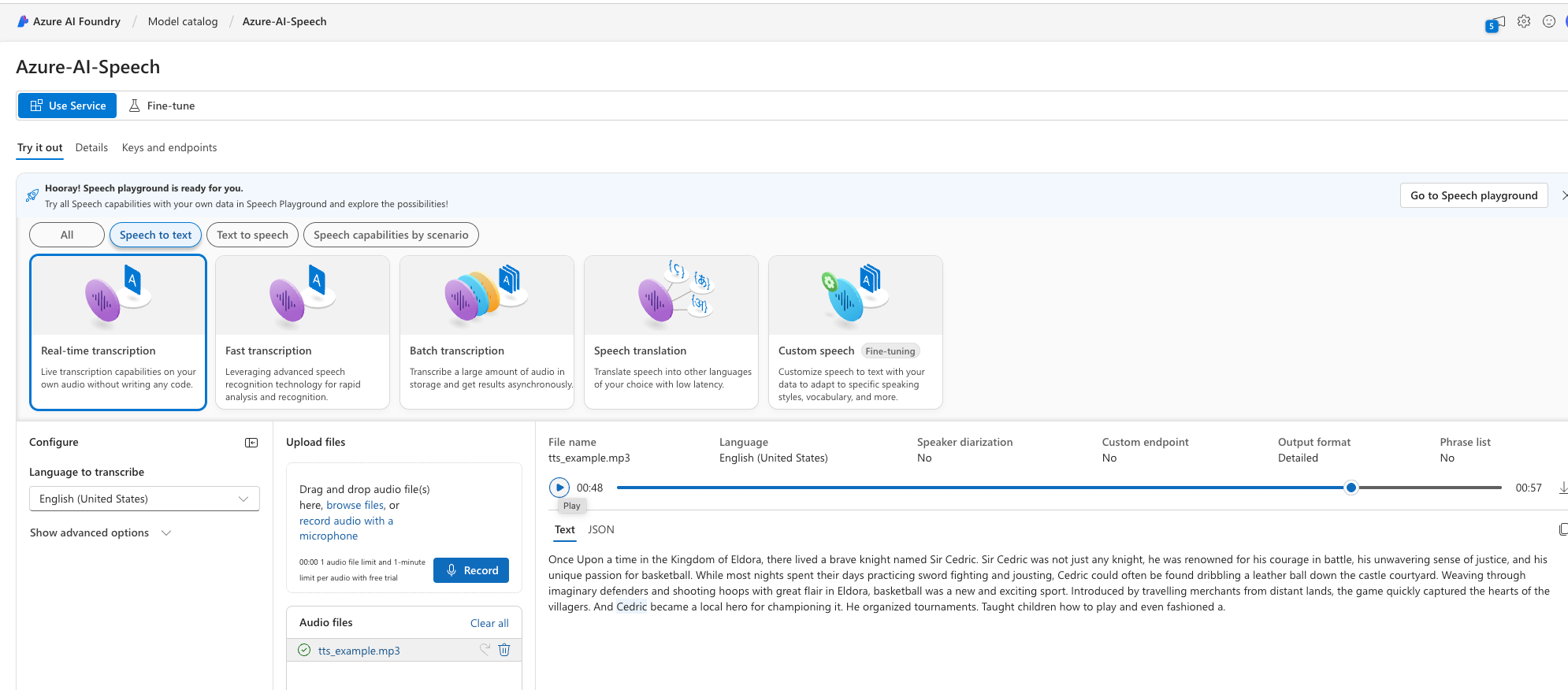Retry tts_example.mp3 with the redo arrow icon
The image size is (1568, 690).
[485, 649]
